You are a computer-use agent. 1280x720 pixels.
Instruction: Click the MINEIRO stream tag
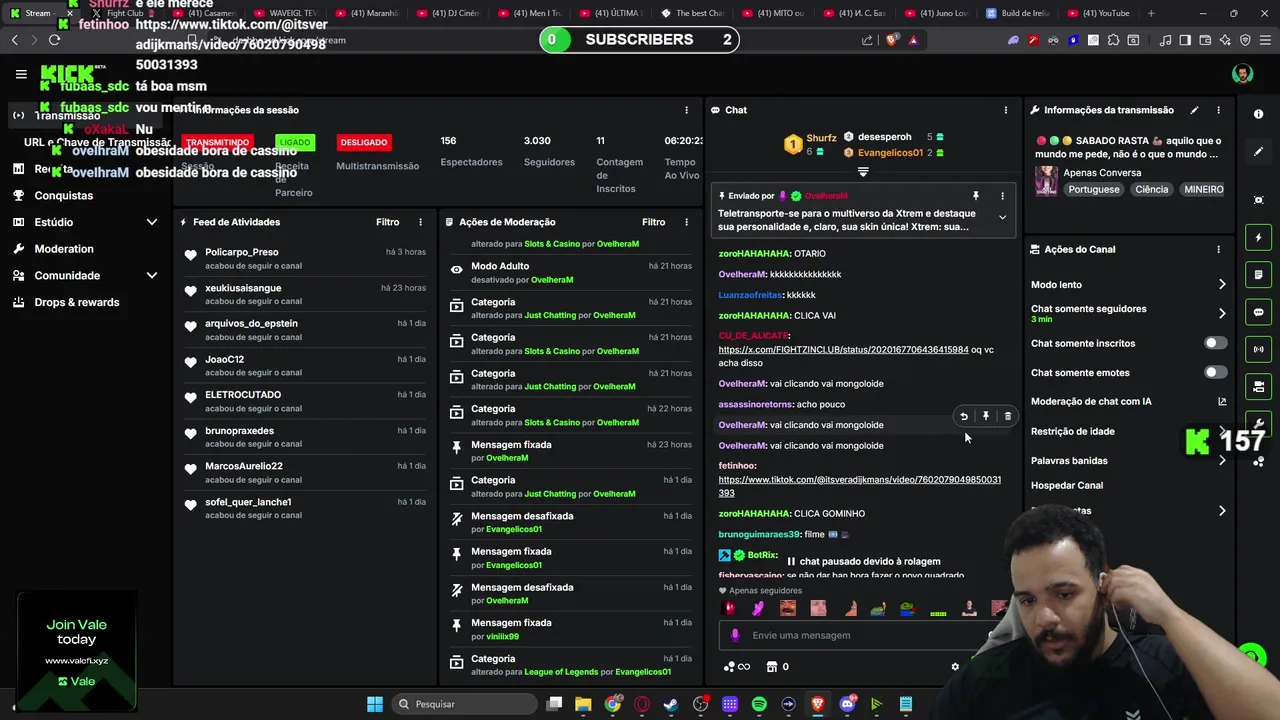pos(1204,189)
